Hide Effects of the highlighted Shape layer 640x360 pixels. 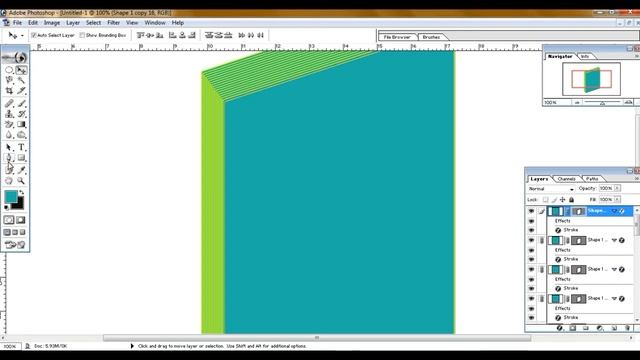pyautogui.click(x=531, y=221)
